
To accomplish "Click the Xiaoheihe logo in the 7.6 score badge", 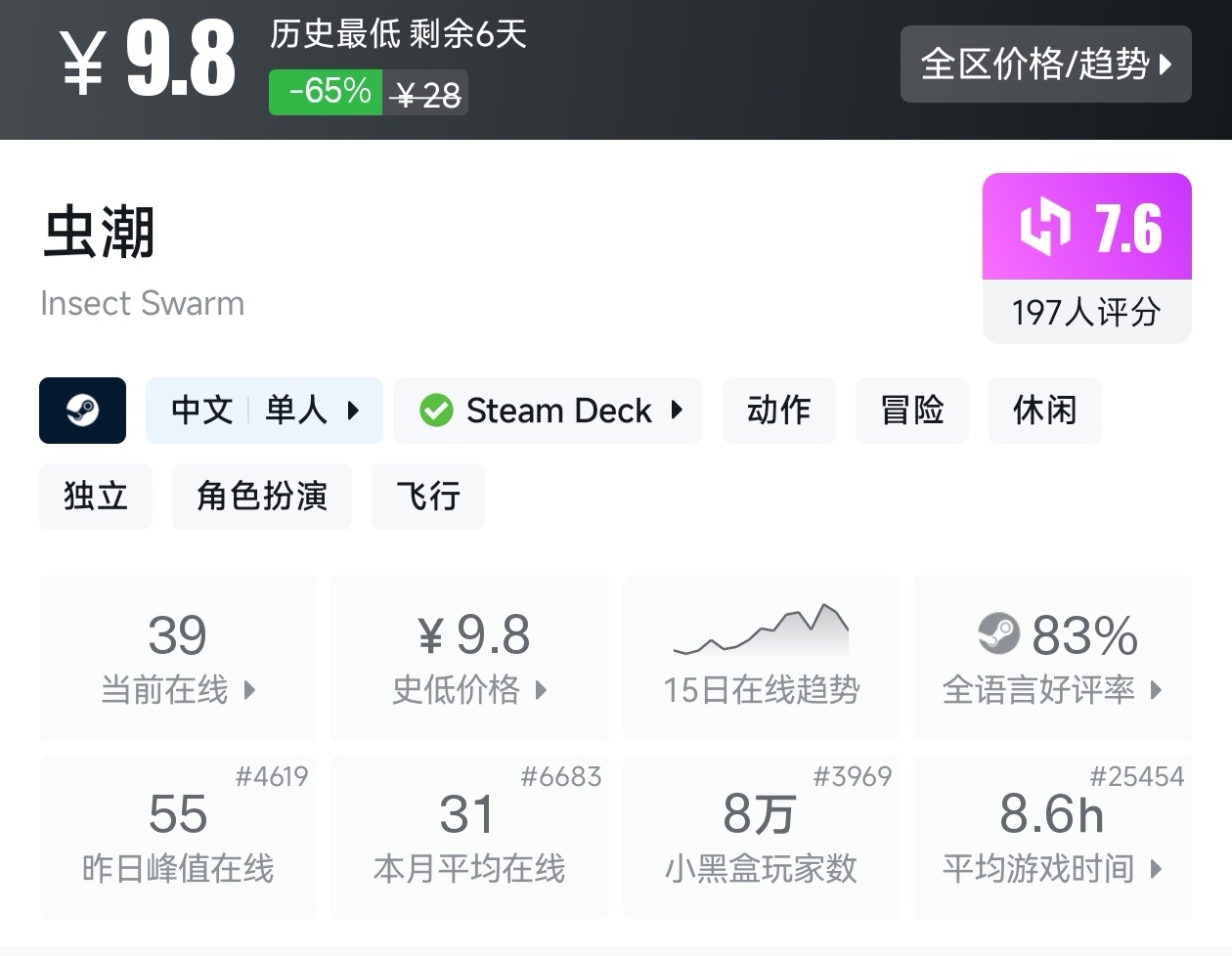I will coord(1044,227).
